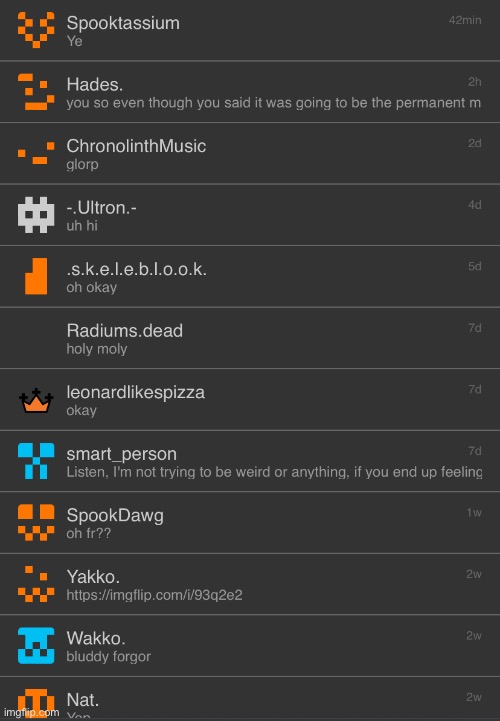Click .s.k.e.l.e.b.l.o.o.k. orange block avatar
This screenshot has width=500, height=721.
coord(36,276)
